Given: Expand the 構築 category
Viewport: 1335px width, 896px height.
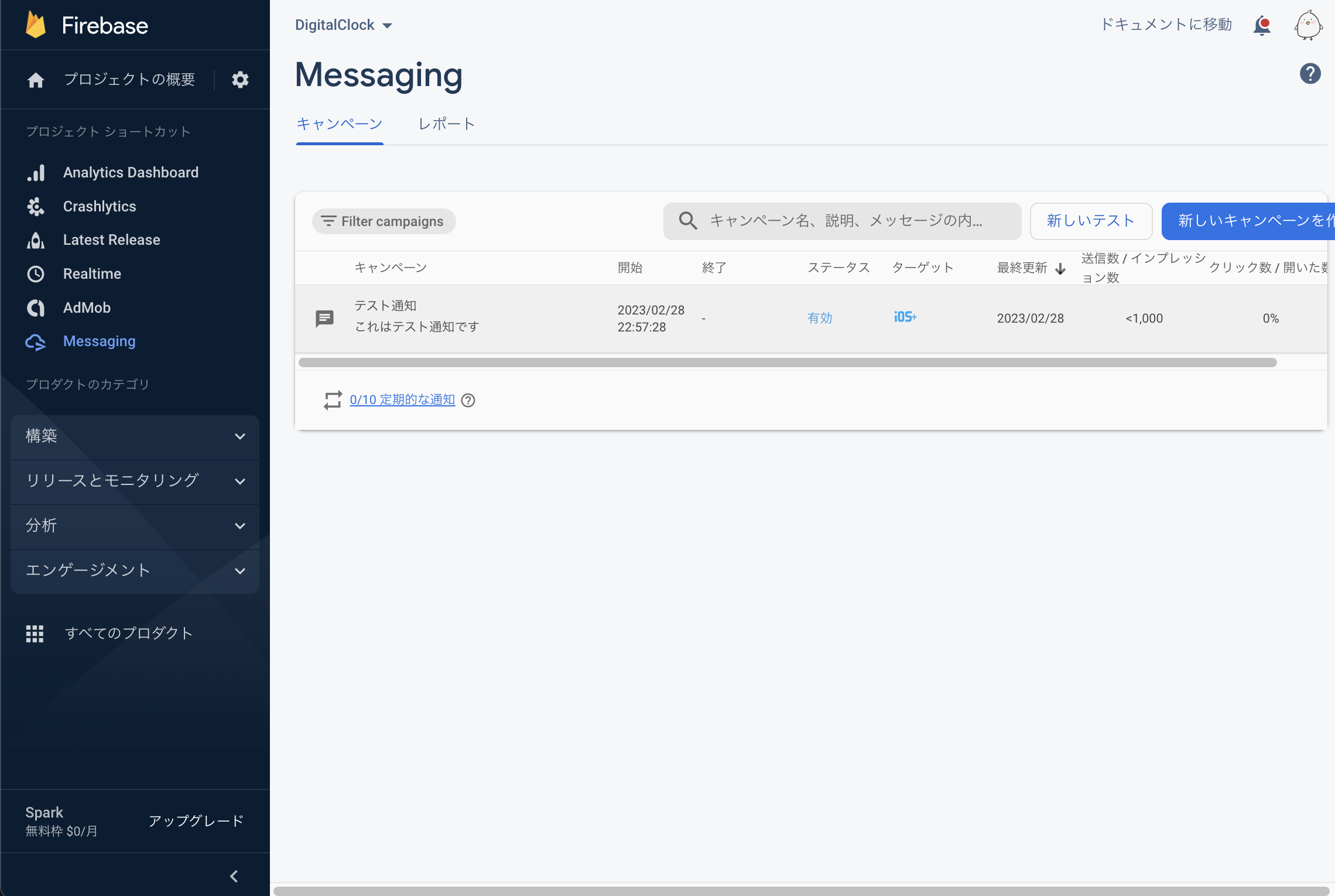Looking at the screenshot, I should [x=134, y=436].
